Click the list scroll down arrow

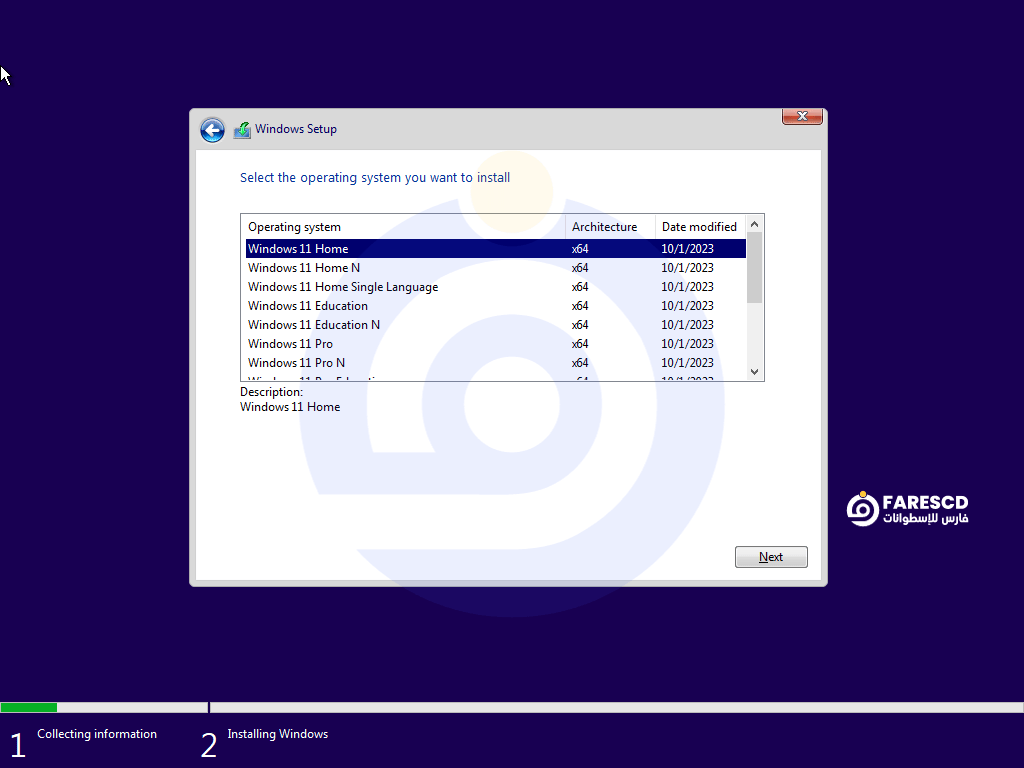tap(754, 372)
